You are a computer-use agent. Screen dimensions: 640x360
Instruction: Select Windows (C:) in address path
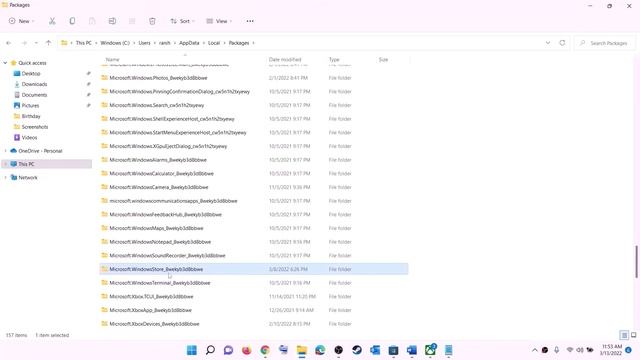tap(115, 43)
